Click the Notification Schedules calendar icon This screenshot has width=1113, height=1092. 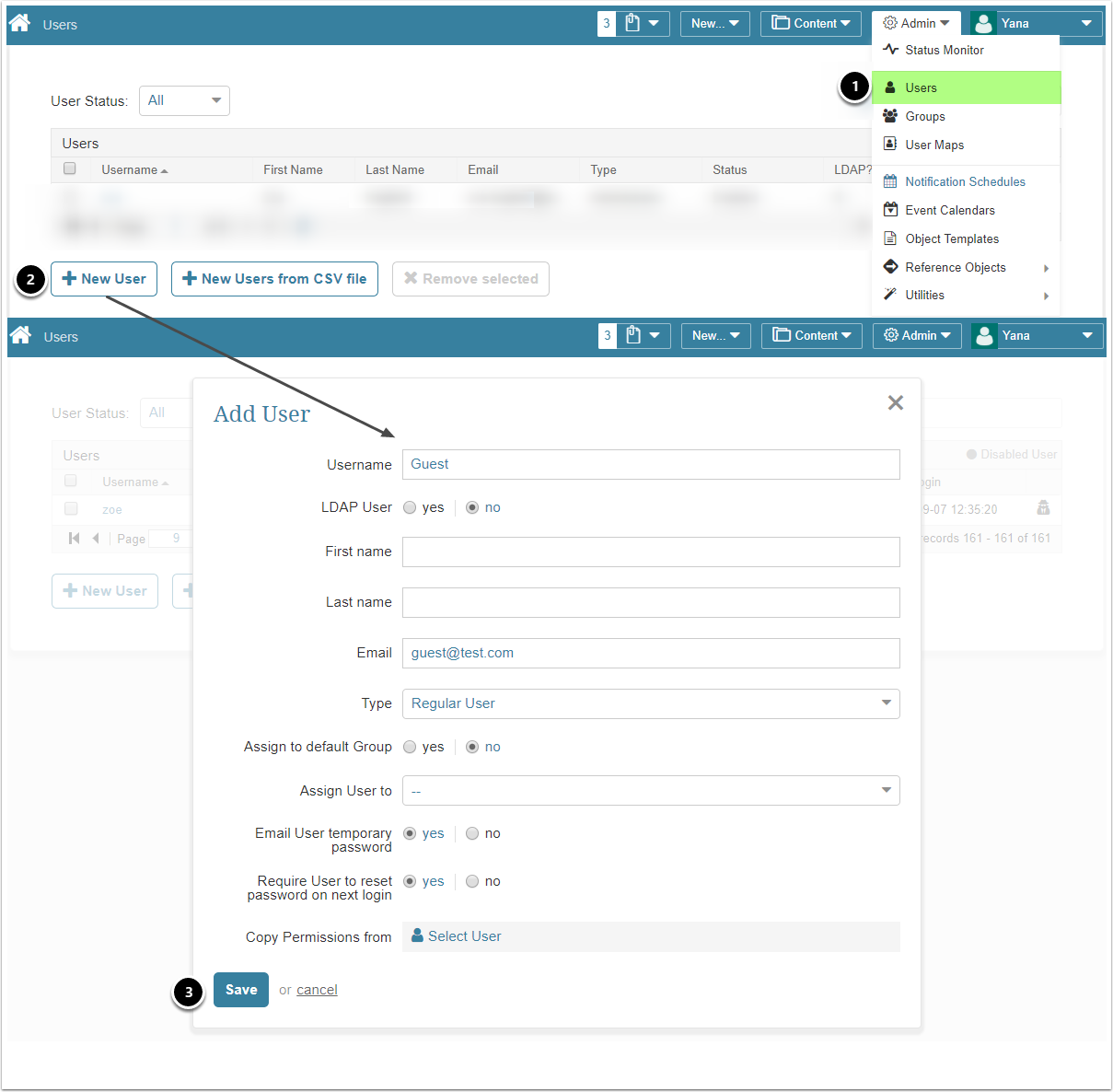890,181
